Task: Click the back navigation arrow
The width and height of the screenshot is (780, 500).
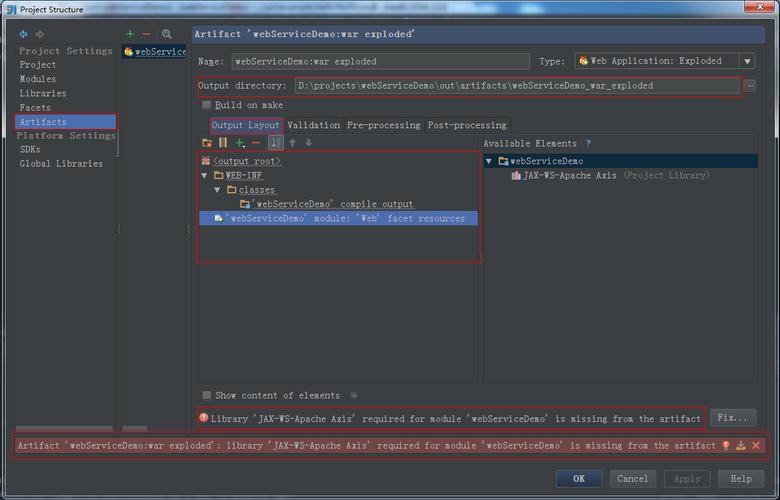Action: [23, 34]
